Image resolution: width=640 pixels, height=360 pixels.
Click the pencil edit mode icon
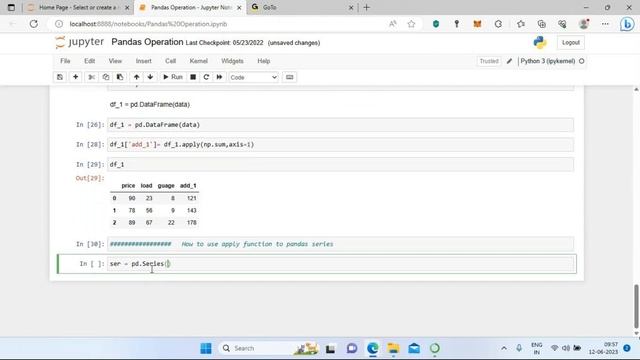[509, 61]
